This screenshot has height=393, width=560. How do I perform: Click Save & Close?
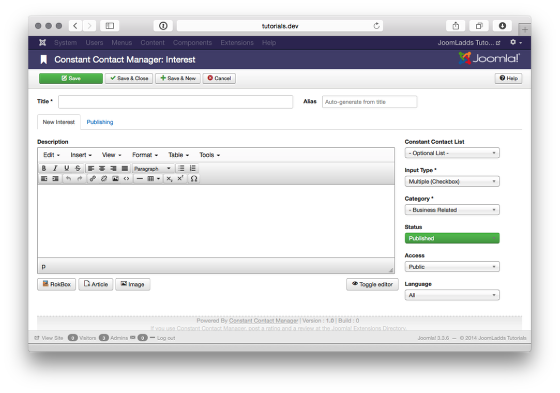[x=129, y=78]
